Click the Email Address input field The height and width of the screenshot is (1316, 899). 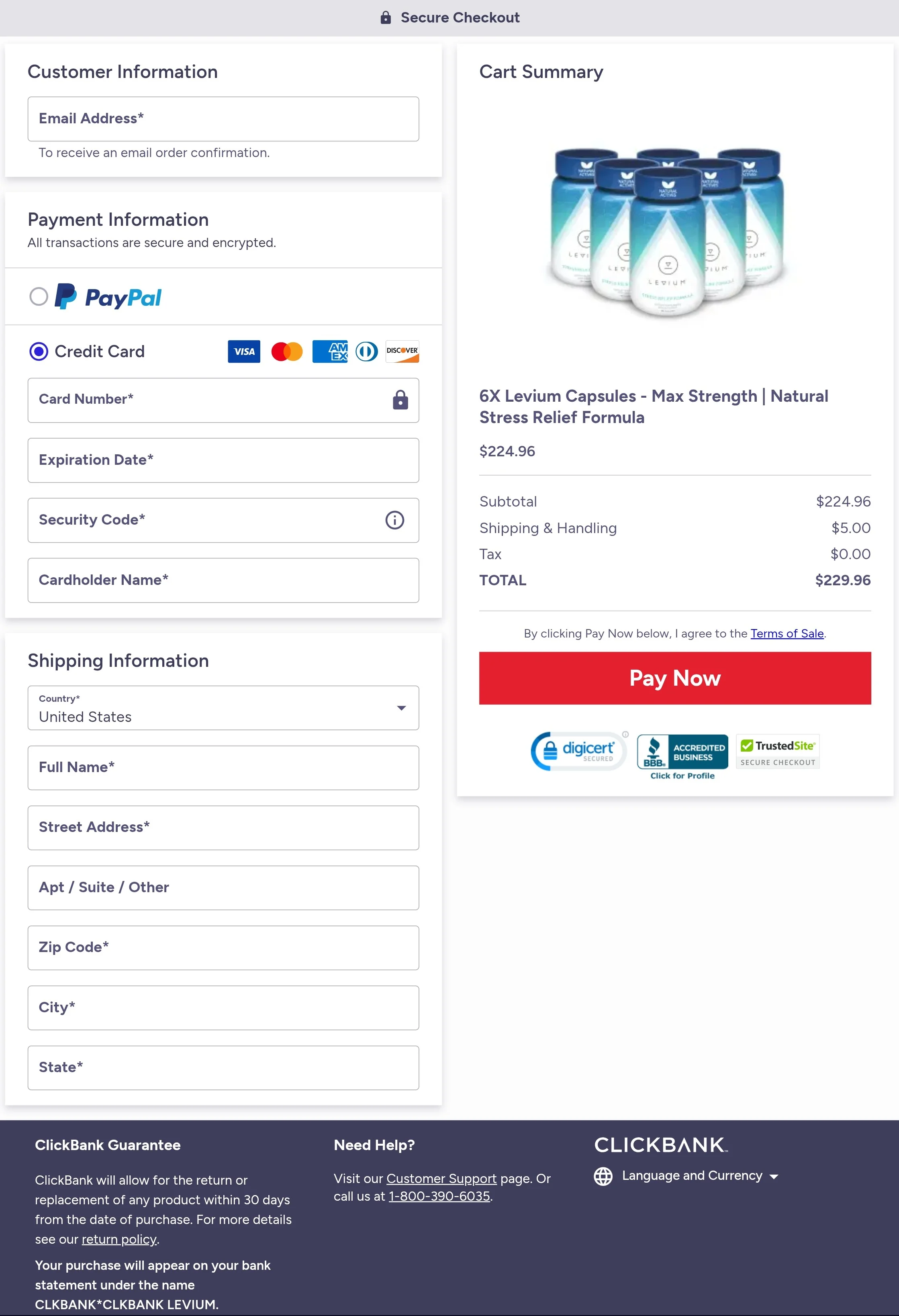(223, 119)
